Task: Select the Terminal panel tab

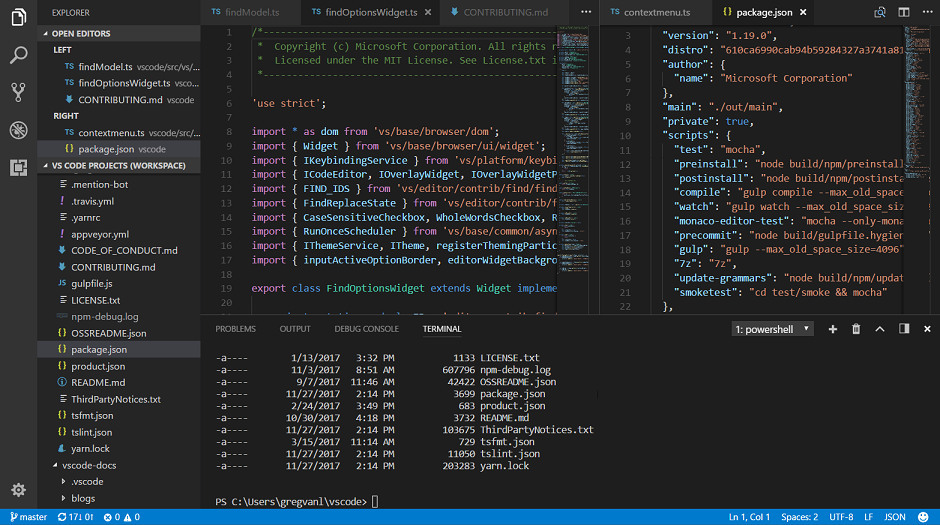Action: [442, 329]
